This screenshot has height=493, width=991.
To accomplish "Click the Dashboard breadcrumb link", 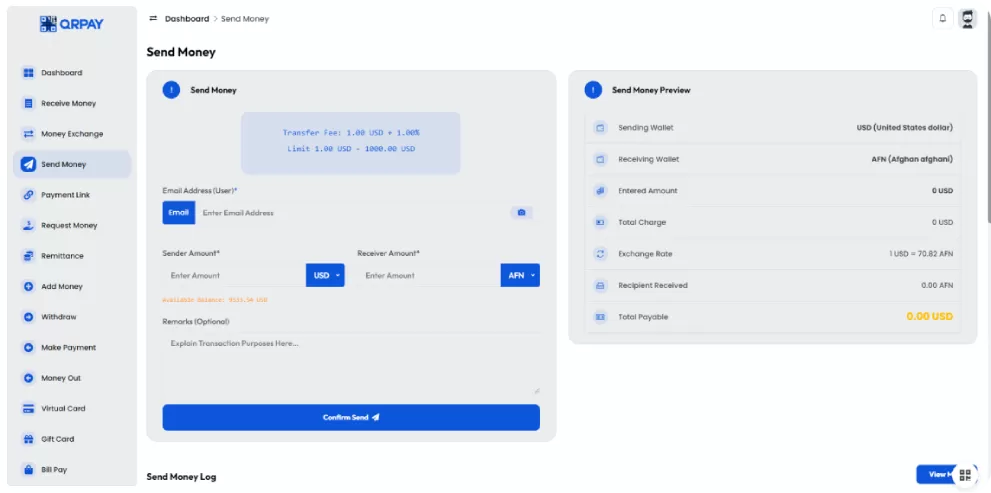I will (x=187, y=19).
